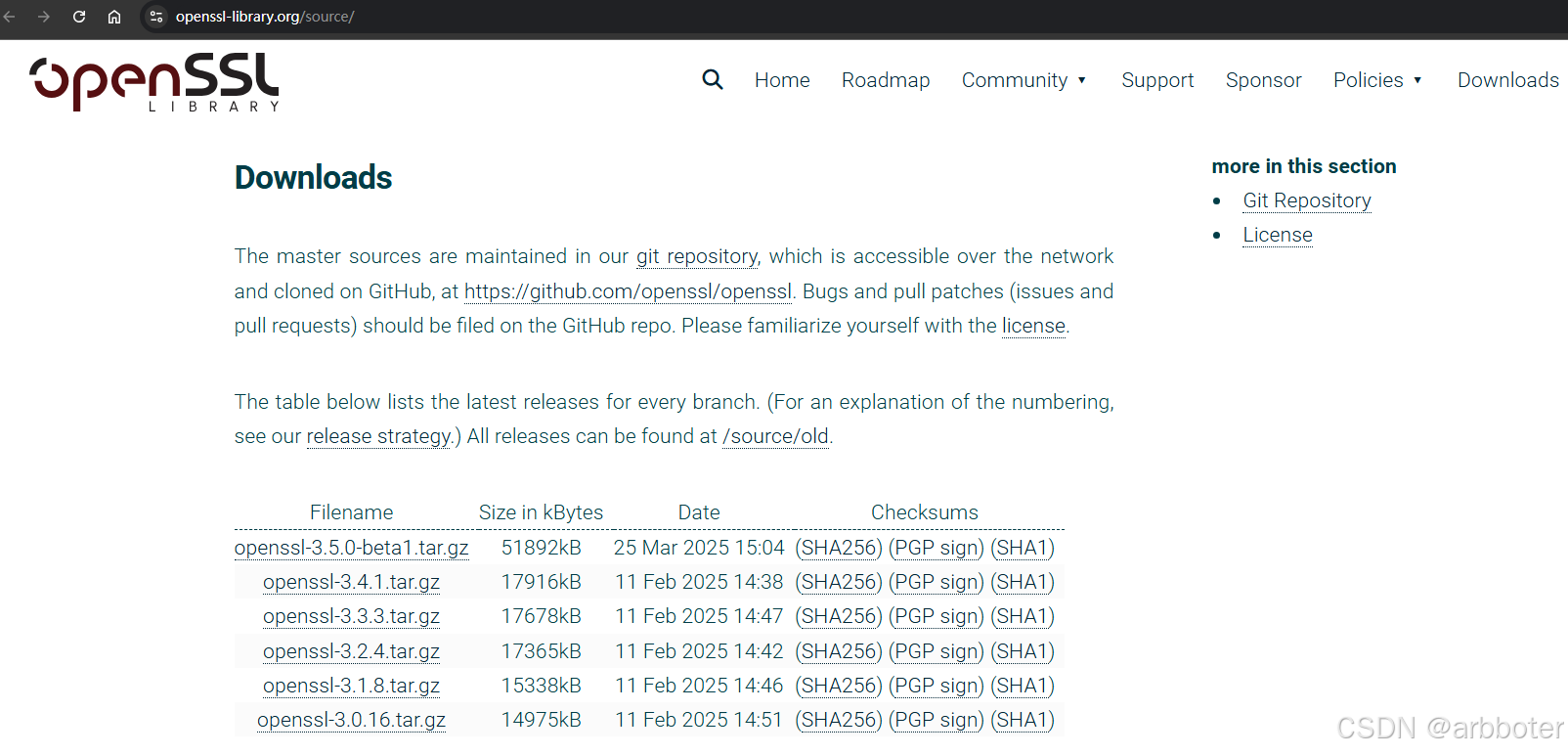Open the Support menu item

click(x=1157, y=80)
